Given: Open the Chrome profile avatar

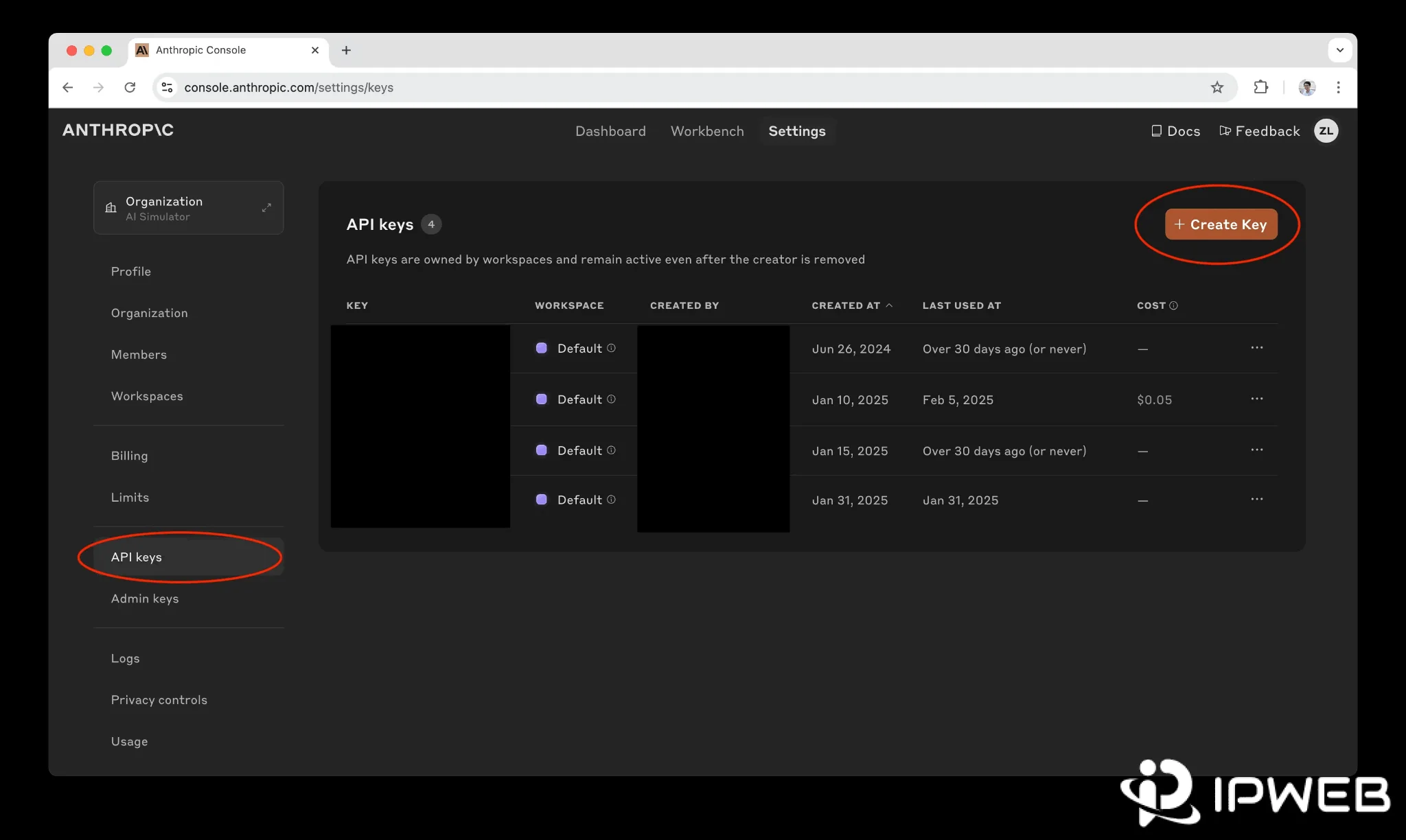Looking at the screenshot, I should click(1307, 87).
